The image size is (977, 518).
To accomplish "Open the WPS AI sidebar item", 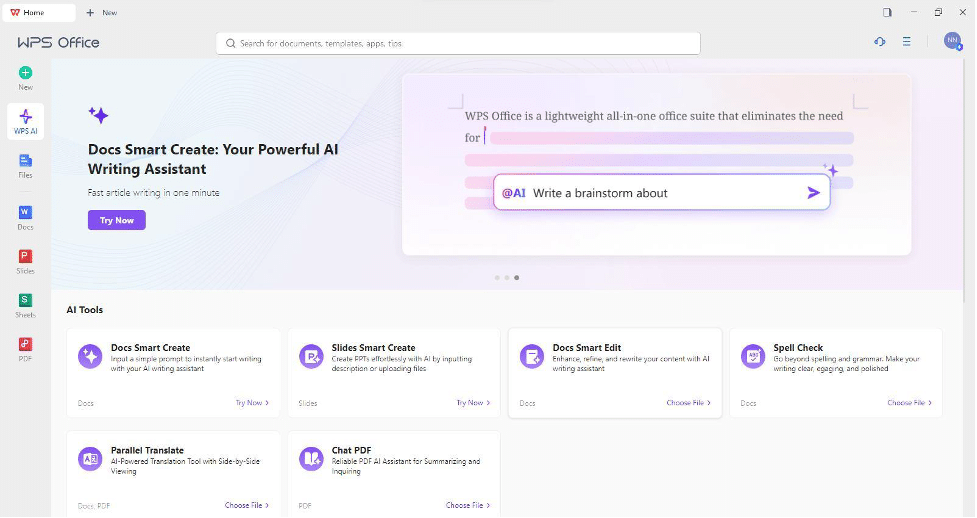I will tap(26, 122).
